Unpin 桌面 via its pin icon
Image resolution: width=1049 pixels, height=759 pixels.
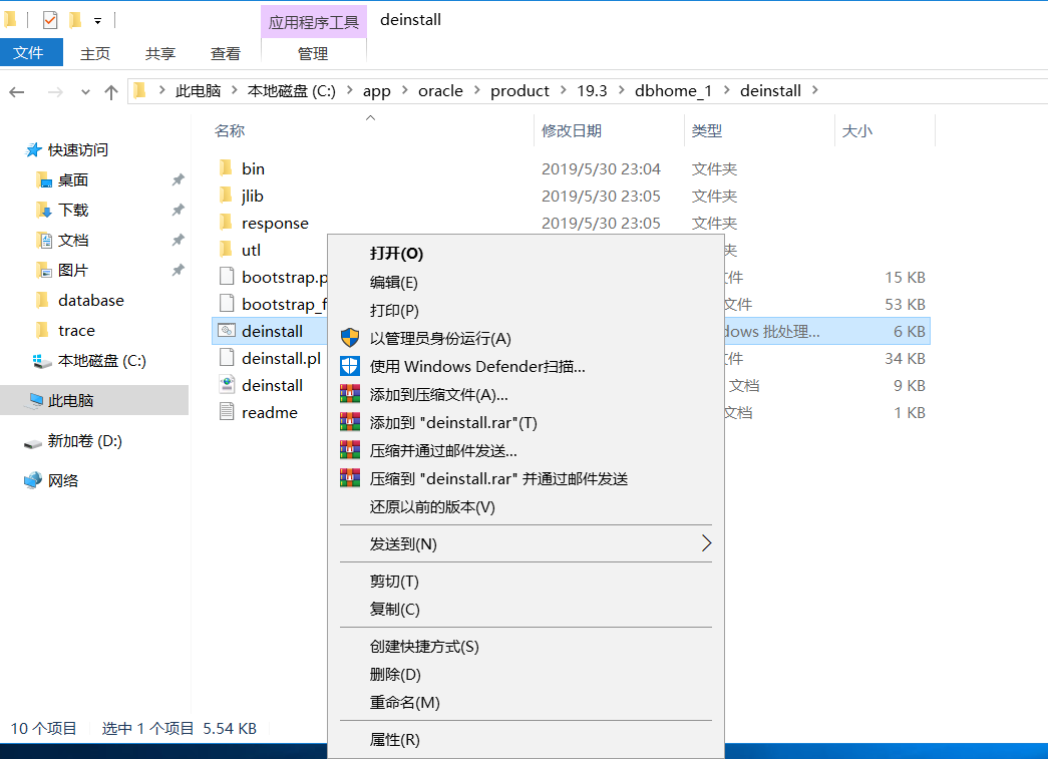178,180
